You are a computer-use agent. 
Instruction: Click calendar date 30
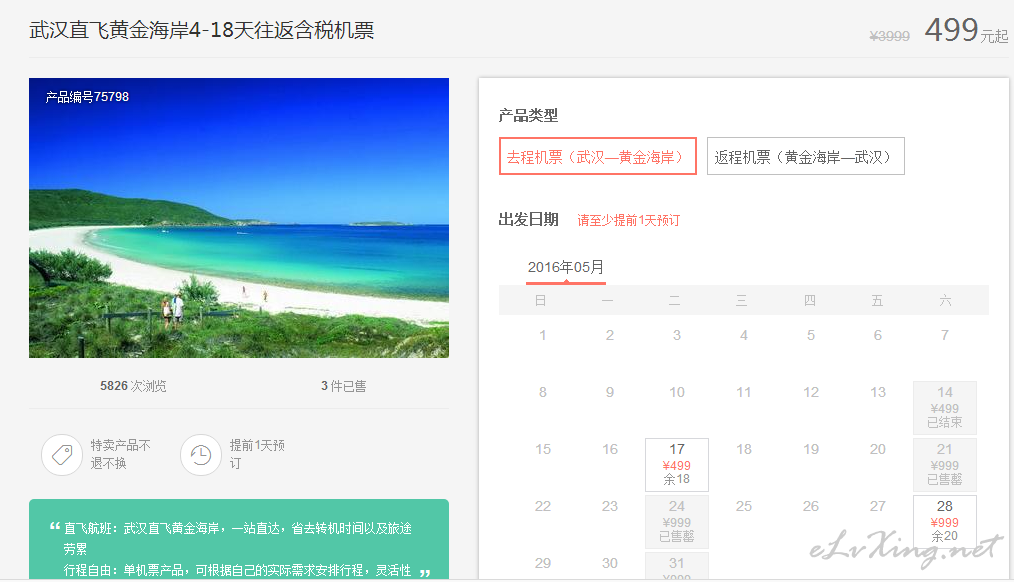click(x=610, y=563)
